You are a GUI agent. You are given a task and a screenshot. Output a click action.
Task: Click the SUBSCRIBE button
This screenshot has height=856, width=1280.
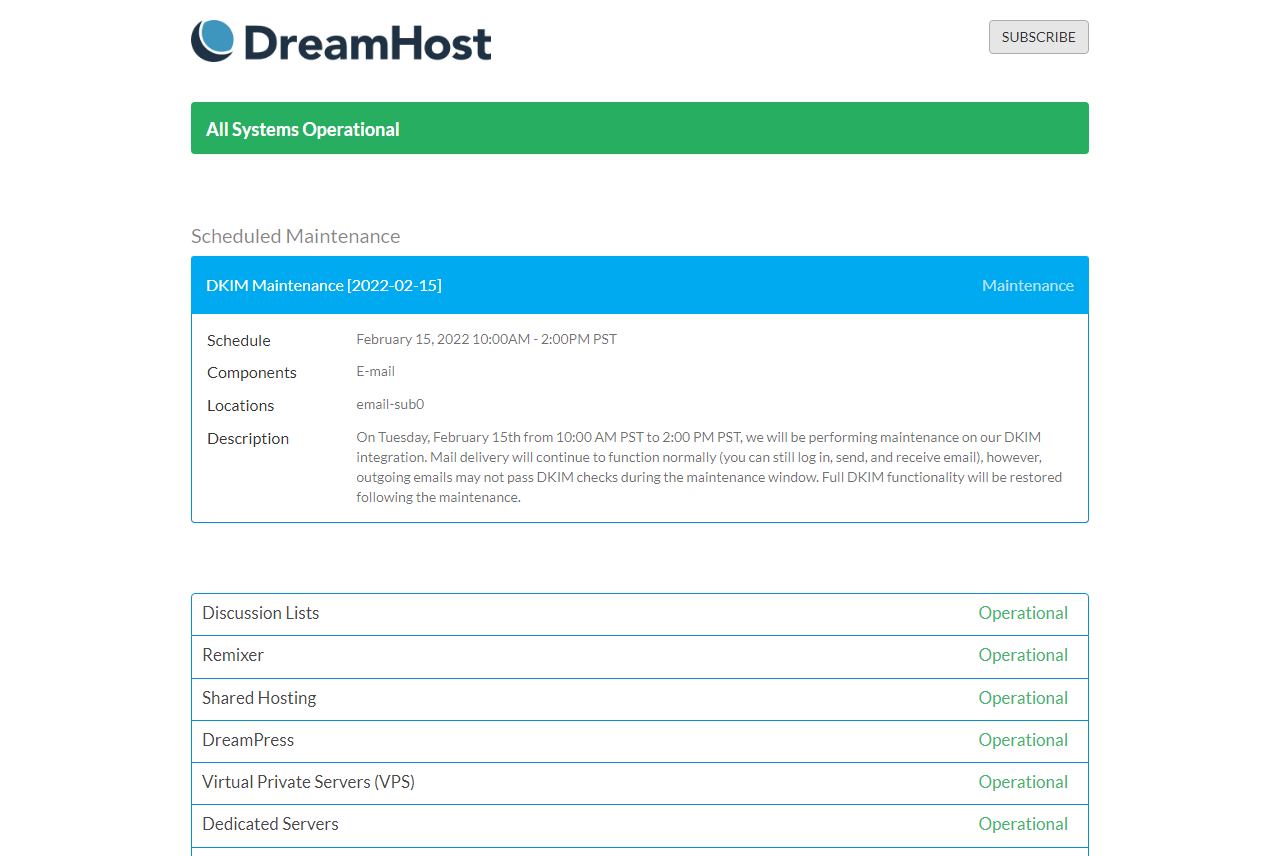tap(1039, 37)
